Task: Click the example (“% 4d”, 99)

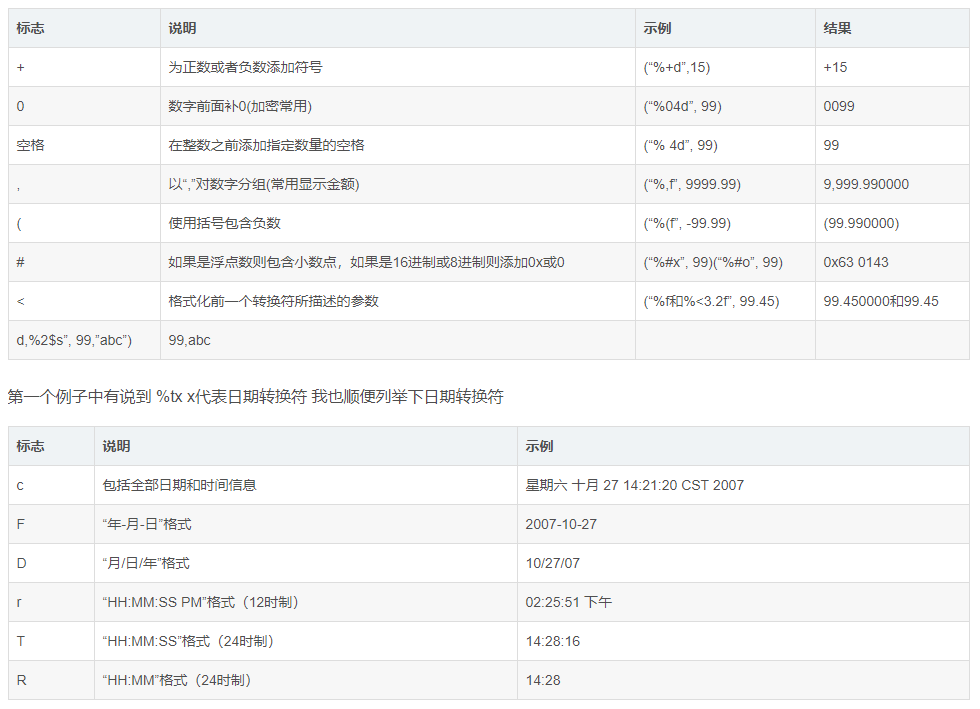Action: click(x=681, y=145)
